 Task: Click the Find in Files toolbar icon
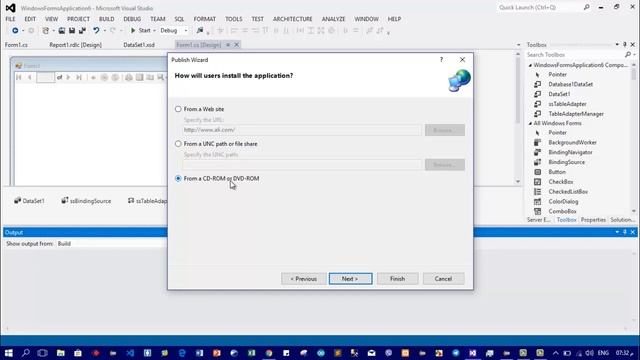(200, 31)
